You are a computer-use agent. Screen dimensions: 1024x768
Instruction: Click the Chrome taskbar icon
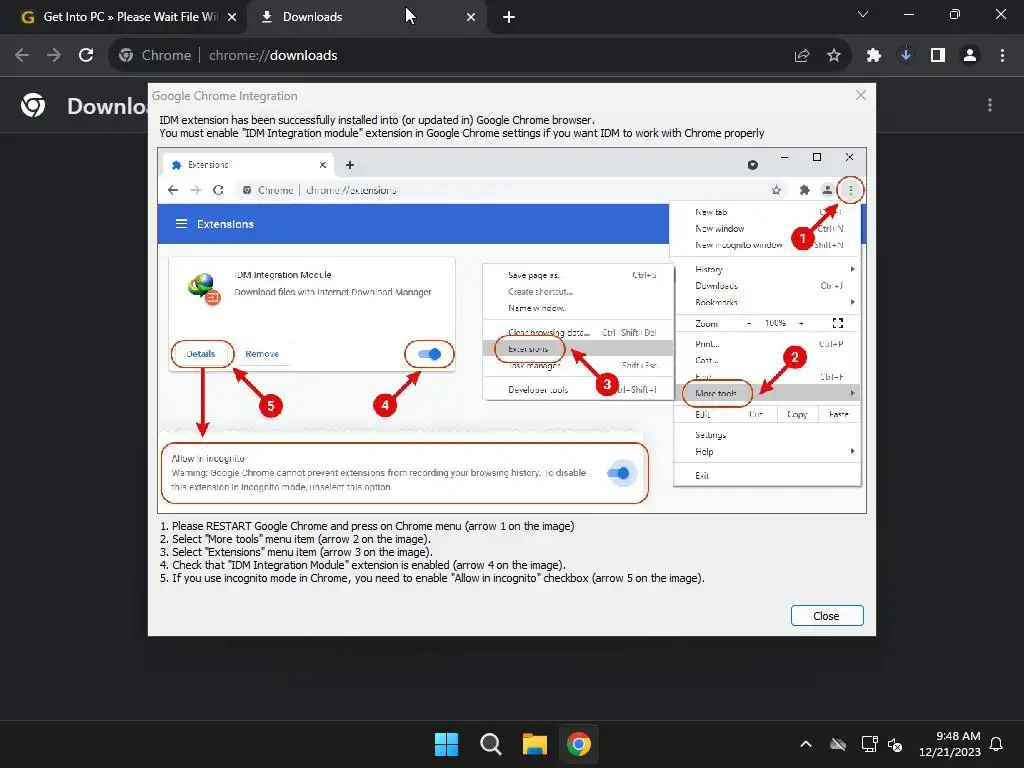click(579, 744)
